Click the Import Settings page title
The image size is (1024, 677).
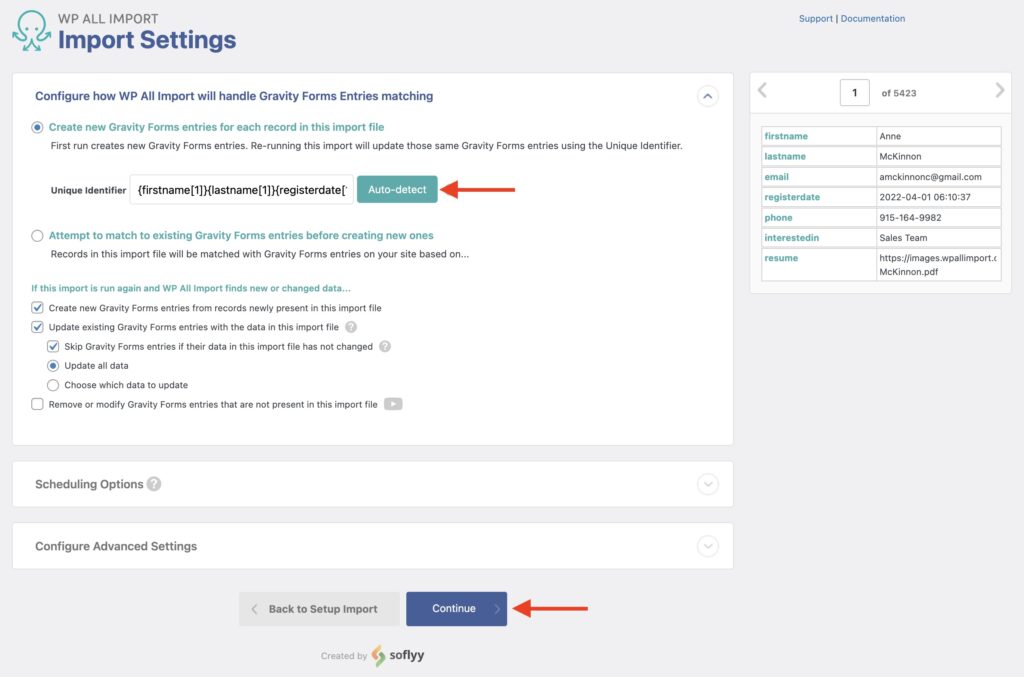coord(147,40)
